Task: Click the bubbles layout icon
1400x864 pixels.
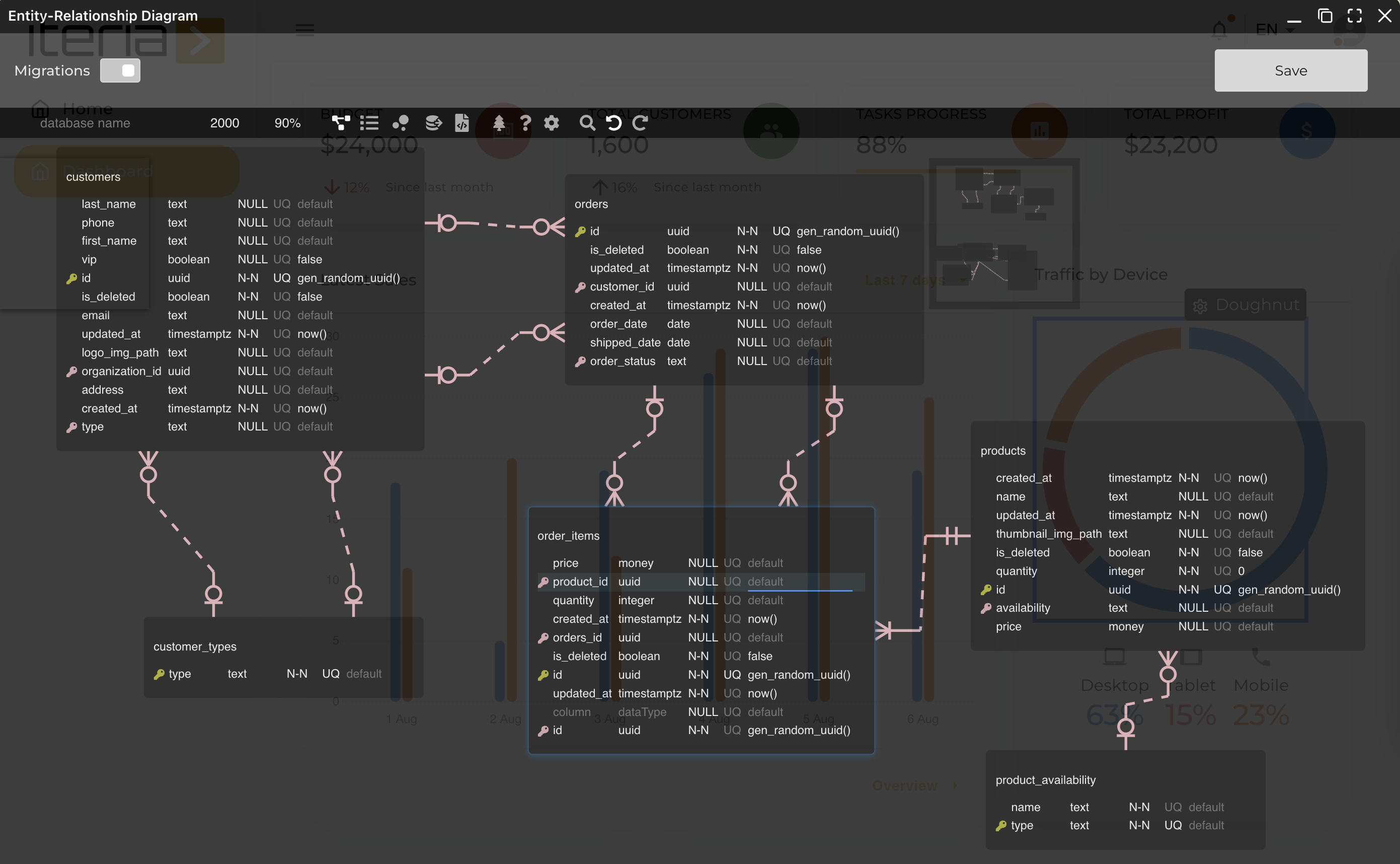Action: [x=401, y=123]
